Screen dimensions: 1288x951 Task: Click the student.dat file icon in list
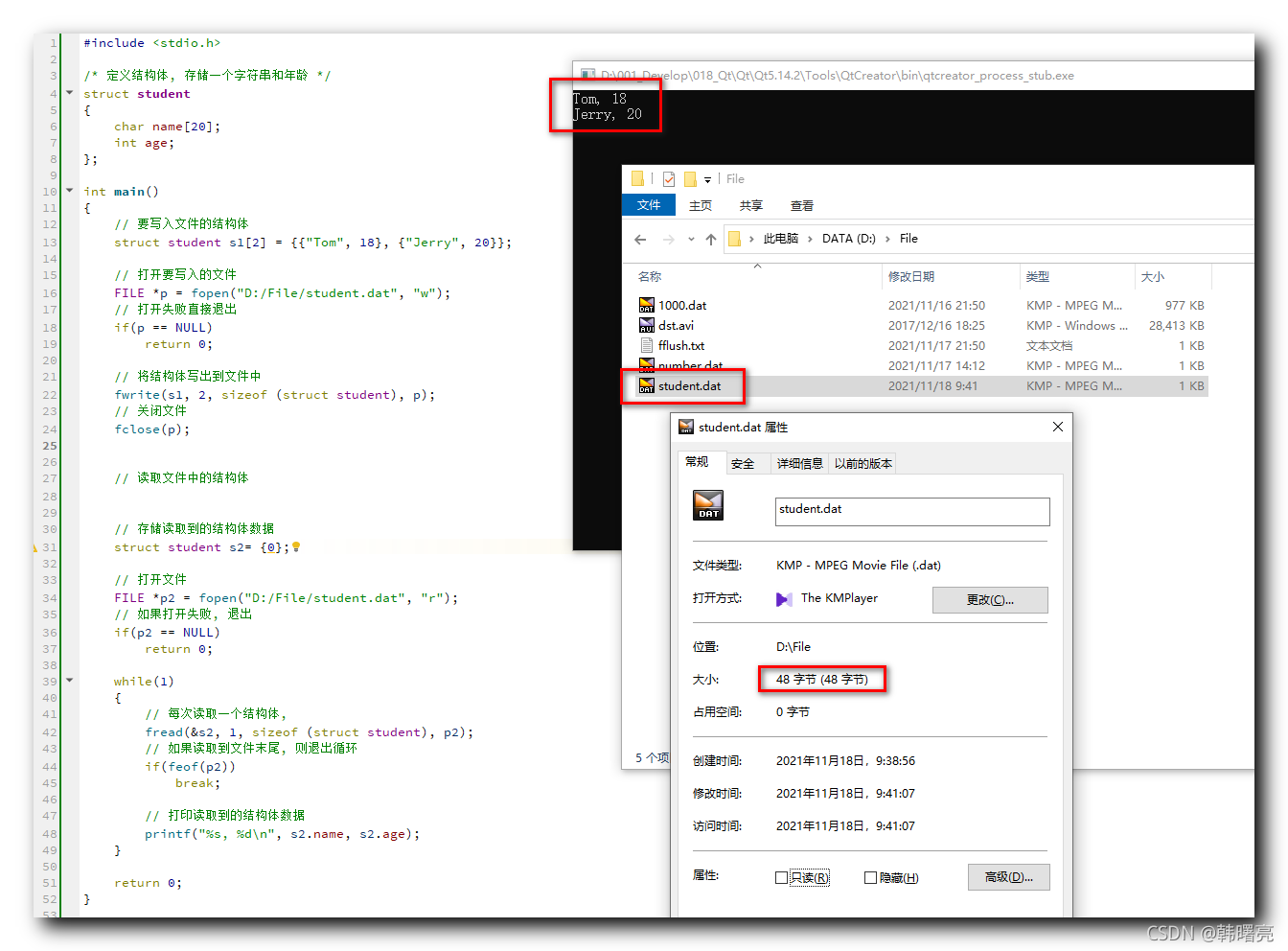(647, 386)
